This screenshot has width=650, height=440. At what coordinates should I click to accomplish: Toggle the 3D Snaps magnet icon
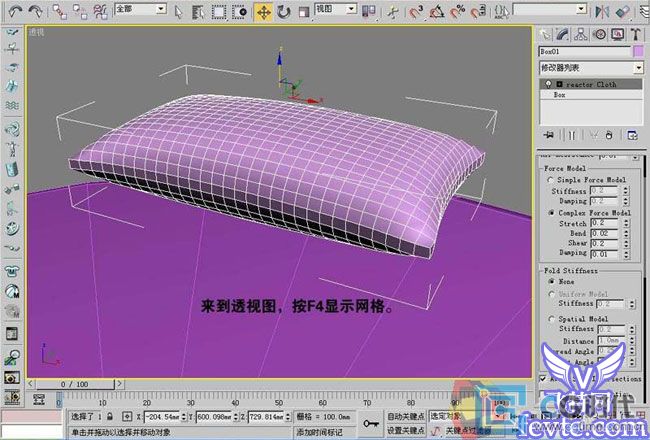coord(416,12)
